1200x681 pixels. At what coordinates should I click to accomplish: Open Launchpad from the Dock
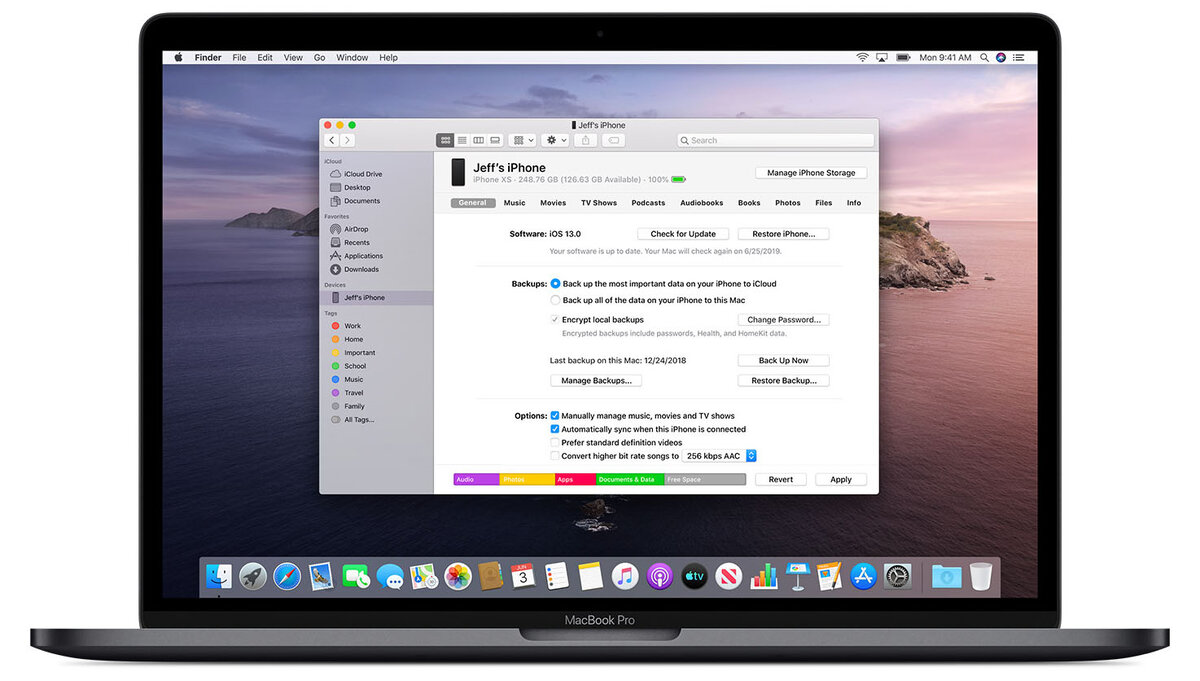[253, 576]
